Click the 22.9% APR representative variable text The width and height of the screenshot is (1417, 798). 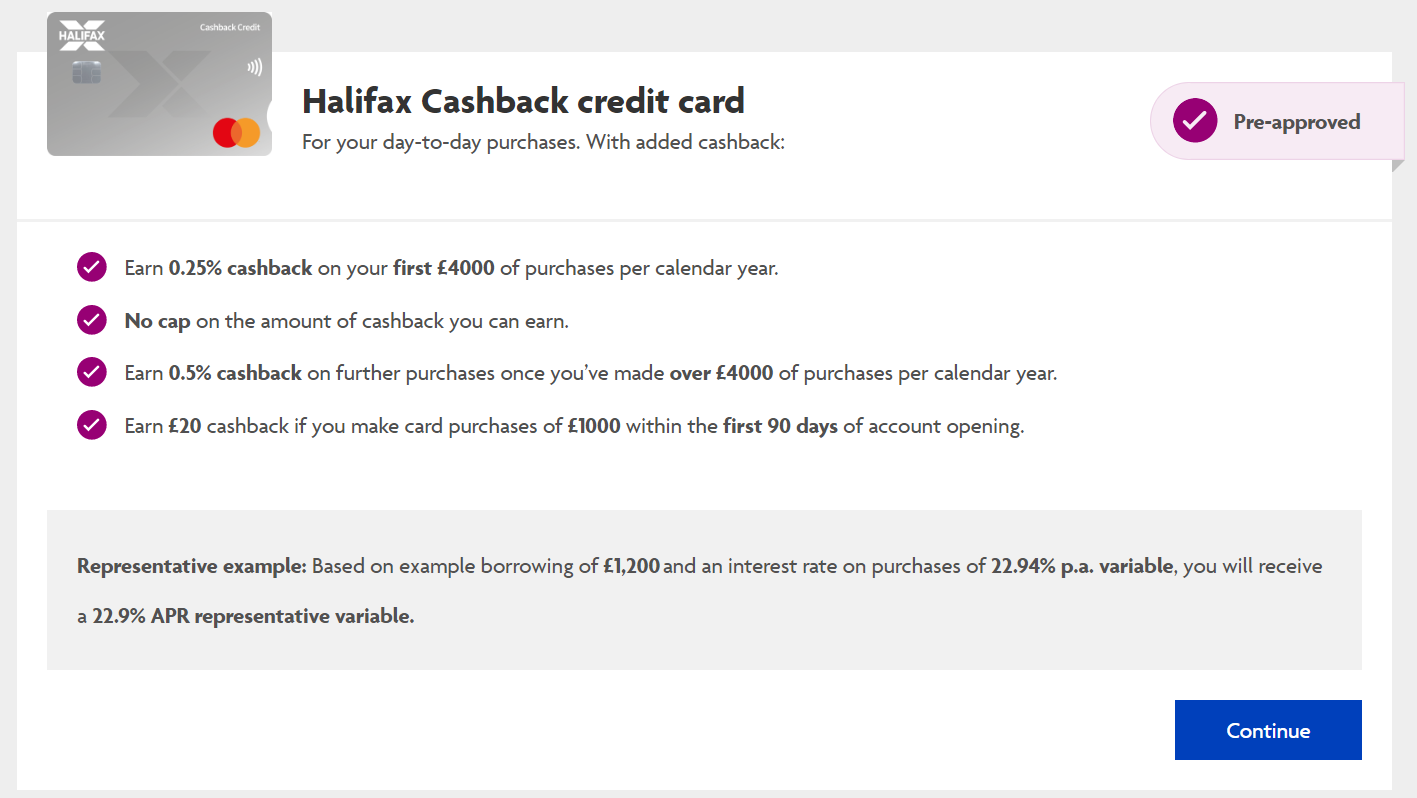pos(253,616)
